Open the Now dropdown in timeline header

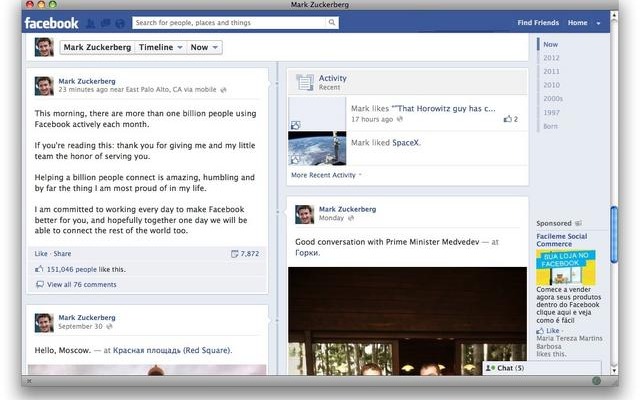point(204,47)
